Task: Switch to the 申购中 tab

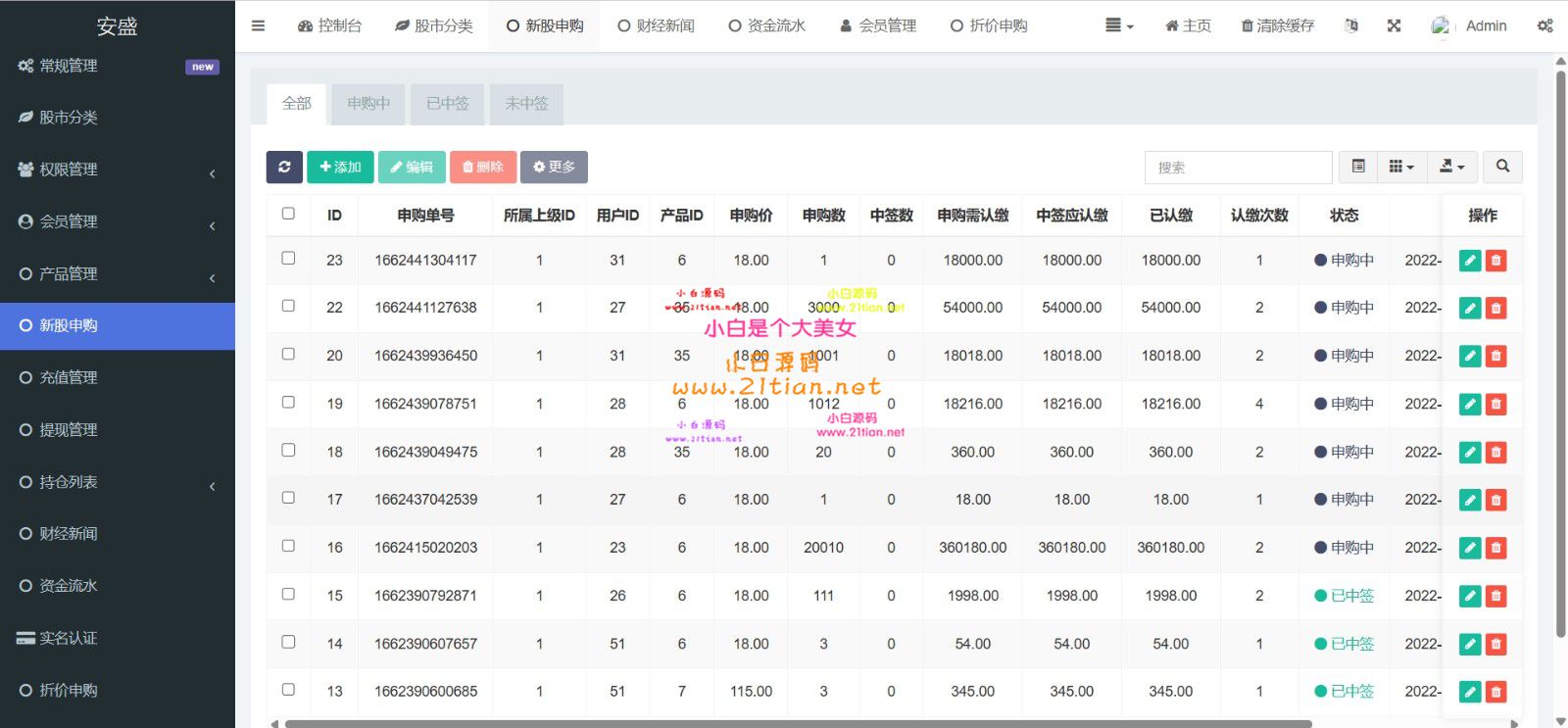Action: pyautogui.click(x=368, y=103)
